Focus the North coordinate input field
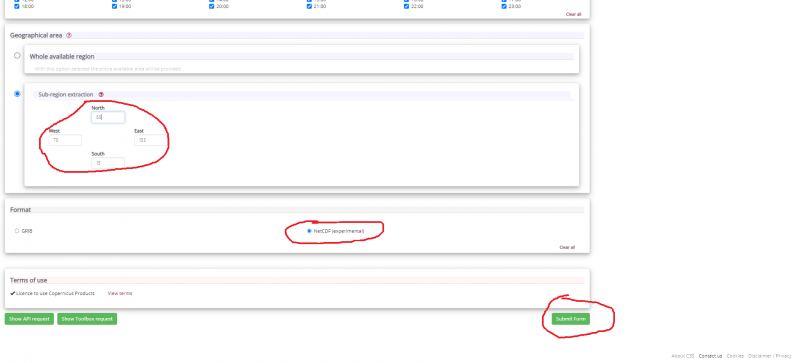Image resolution: width=800 pixels, height=363 pixels. (x=108, y=117)
